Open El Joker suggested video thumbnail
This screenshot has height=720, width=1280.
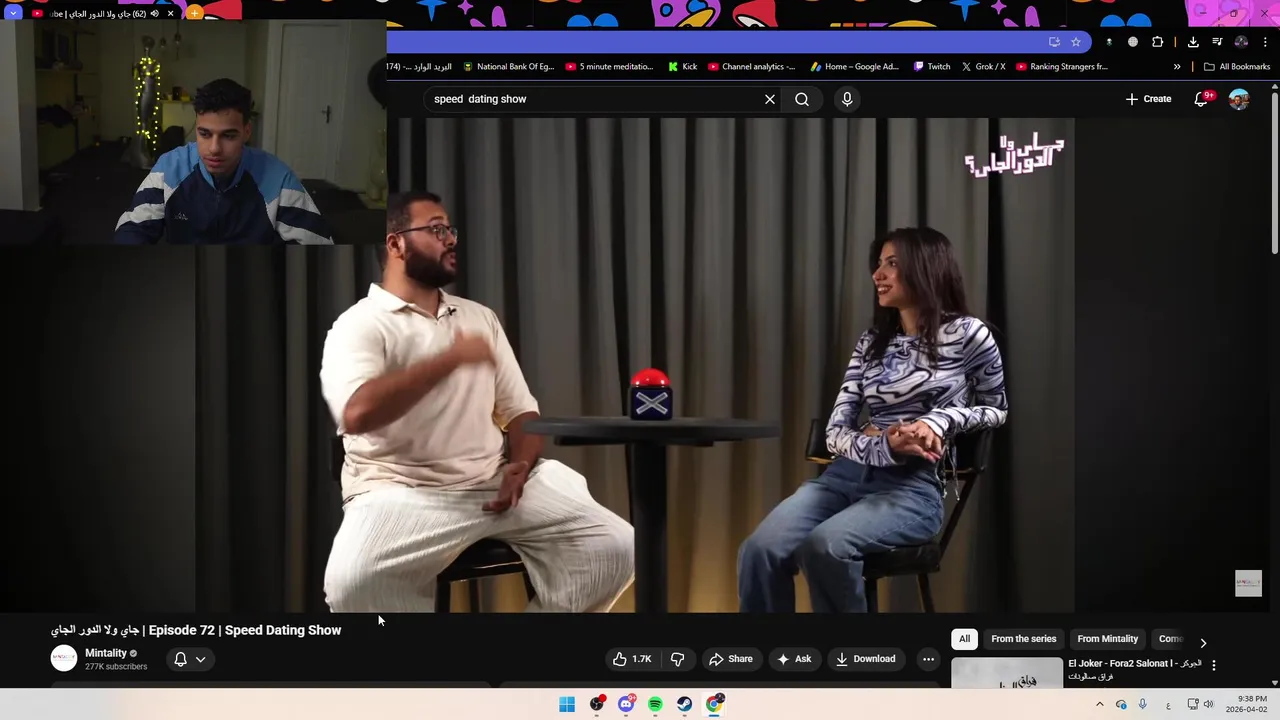[1007, 673]
